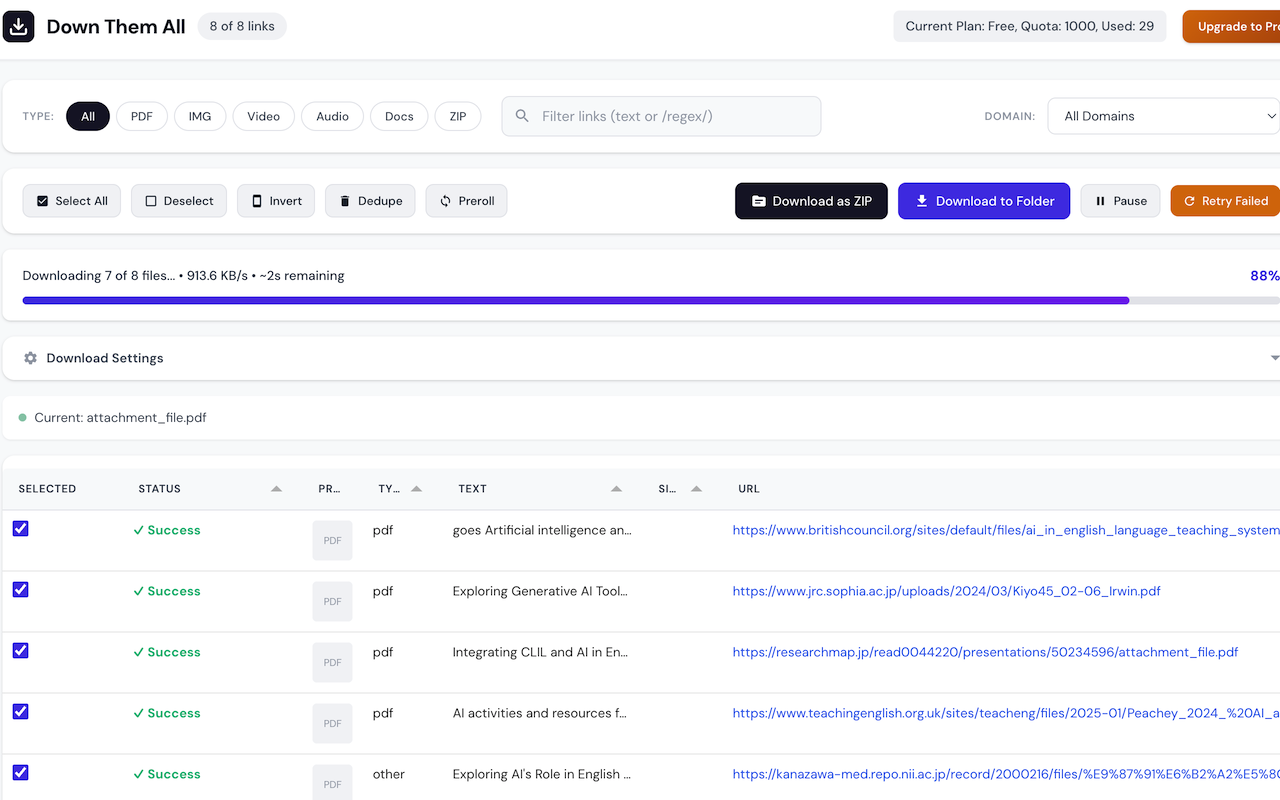The image size is (1280, 800).
Task: Open the All Domains dropdown
Action: click(x=1164, y=116)
